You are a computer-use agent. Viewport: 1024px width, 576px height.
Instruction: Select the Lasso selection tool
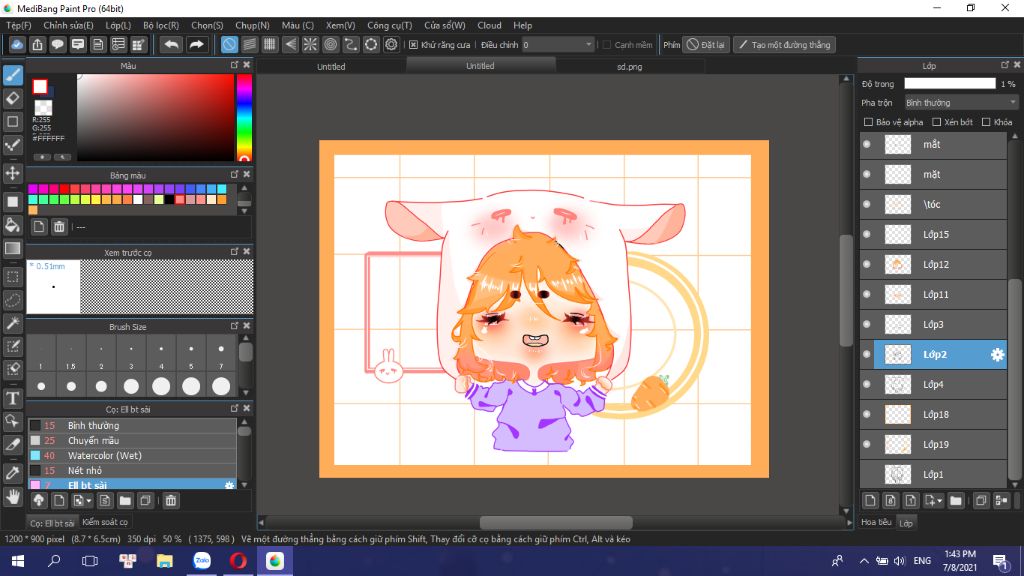click(12, 300)
